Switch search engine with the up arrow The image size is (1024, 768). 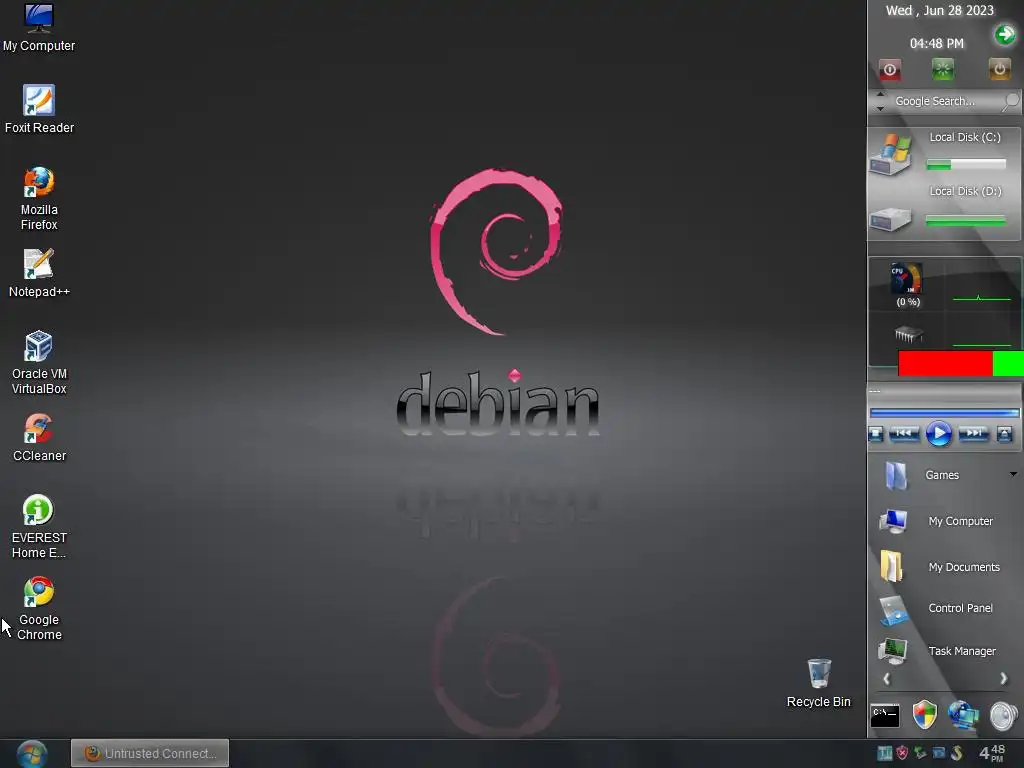tap(880, 95)
